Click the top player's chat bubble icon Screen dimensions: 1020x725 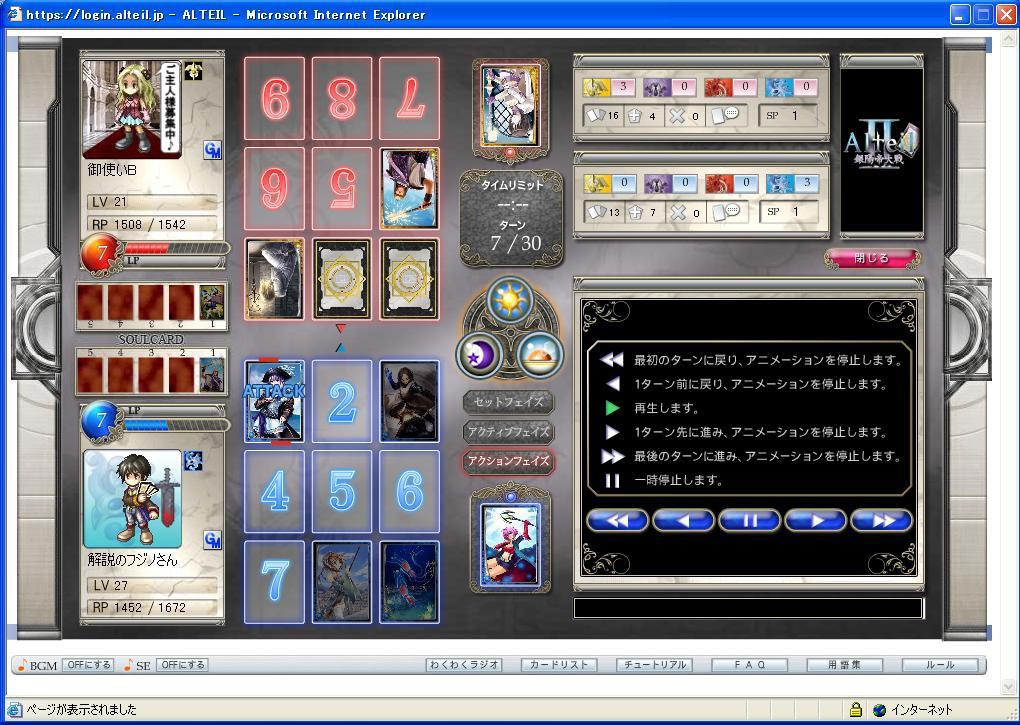[725, 116]
